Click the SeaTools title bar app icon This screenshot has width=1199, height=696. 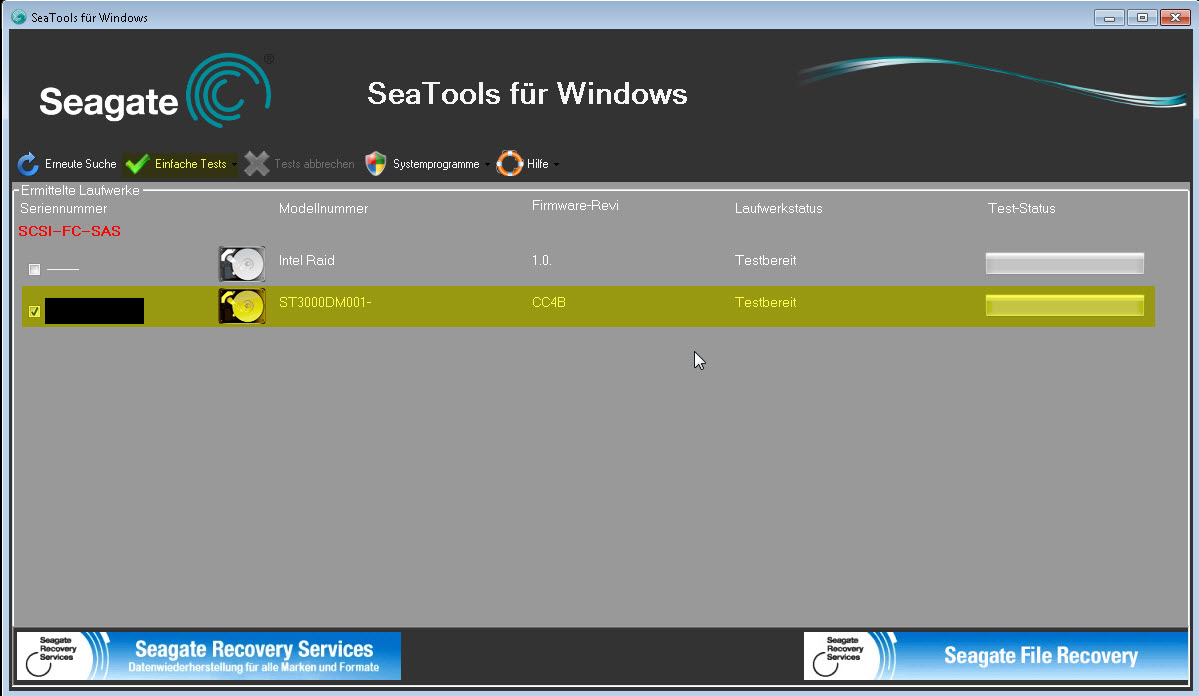pyautogui.click(x=18, y=17)
